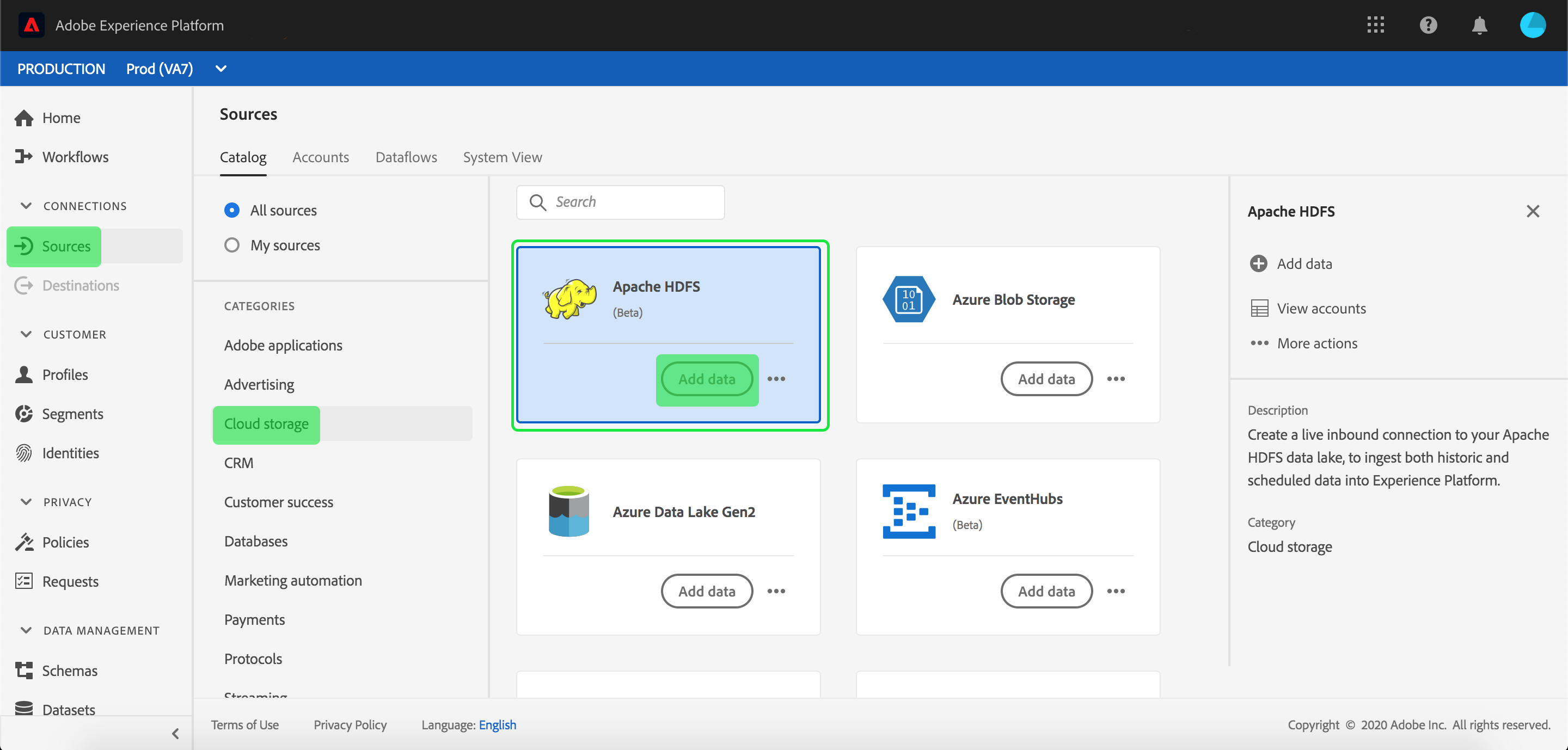
Task: Click the help question mark icon
Action: tap(1428, 25)
